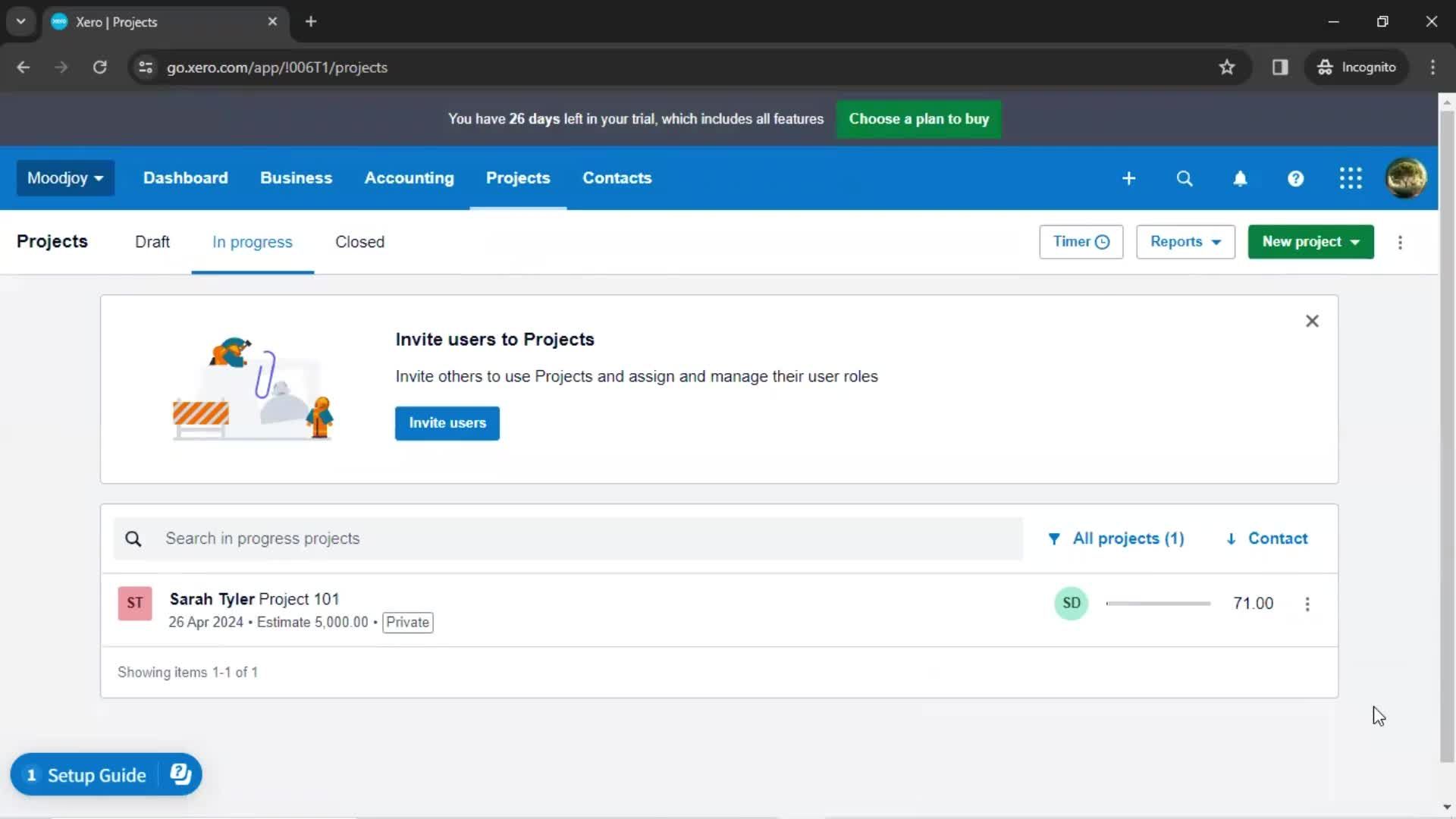Click the 'Showing items 1-1 of 1' text
The width and height of the screenshot is (1456, 819).
pos(187,673)
